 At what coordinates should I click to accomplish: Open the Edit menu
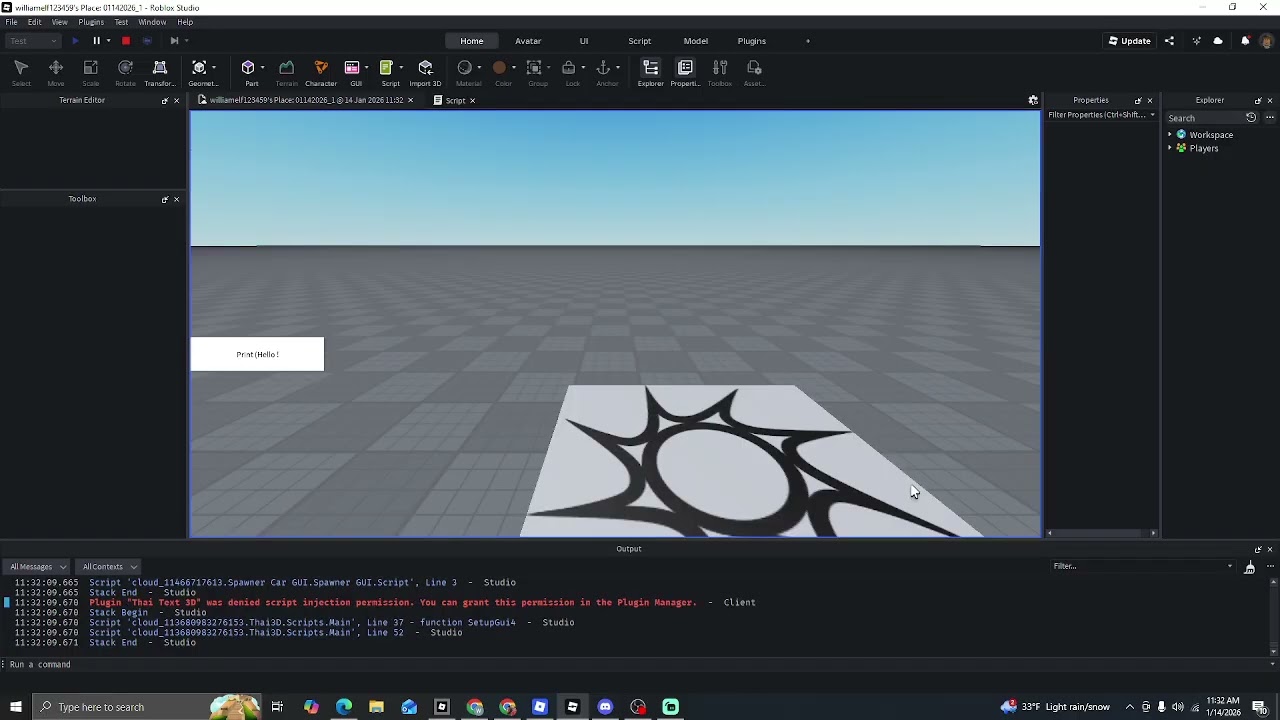[x=35, y=22]
